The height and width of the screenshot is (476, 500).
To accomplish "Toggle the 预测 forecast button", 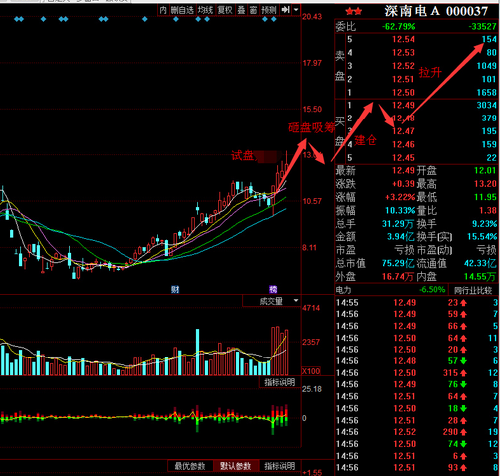I will click(x=269, y=10).
